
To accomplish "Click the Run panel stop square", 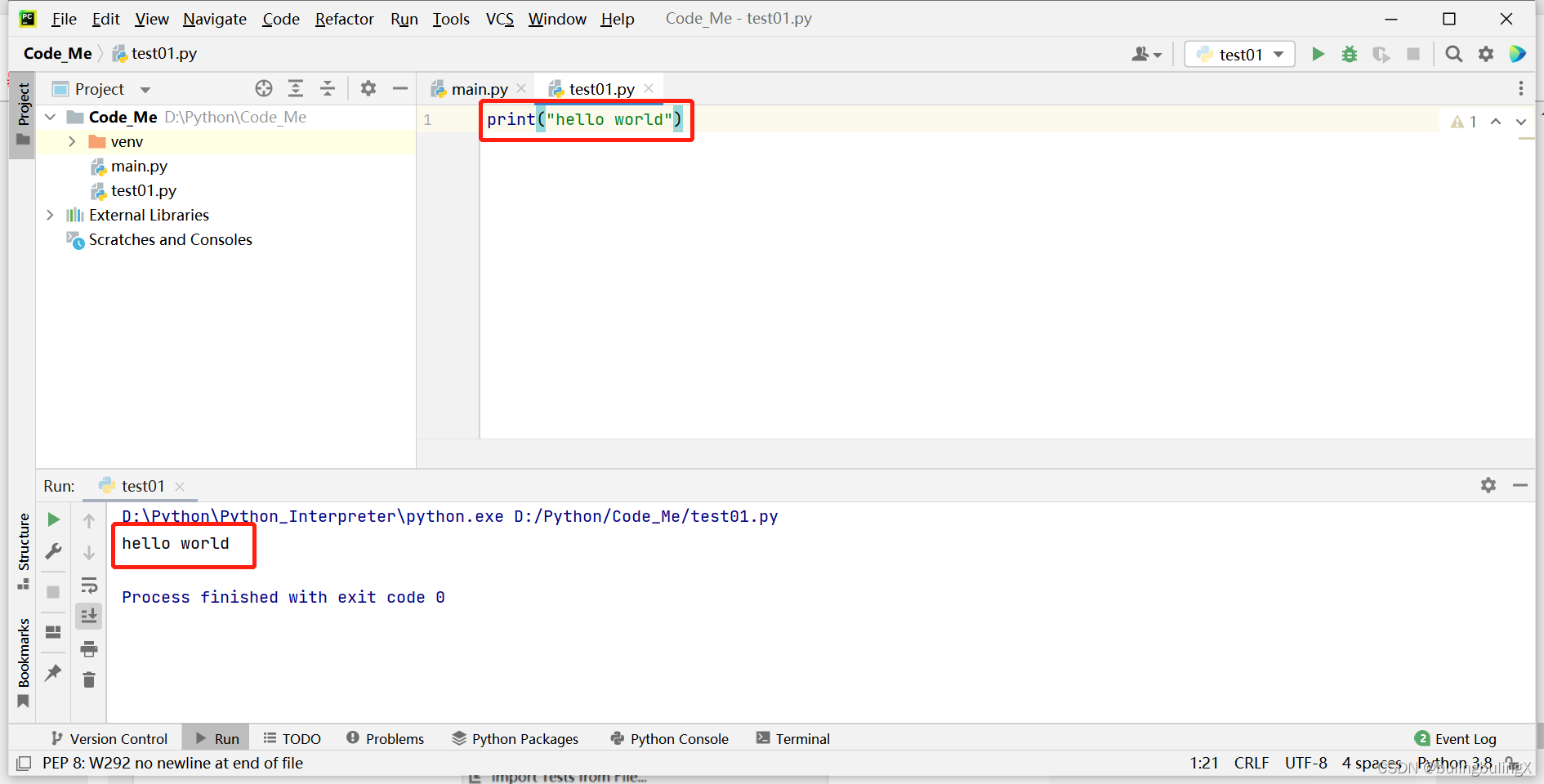I will point(53,592).
